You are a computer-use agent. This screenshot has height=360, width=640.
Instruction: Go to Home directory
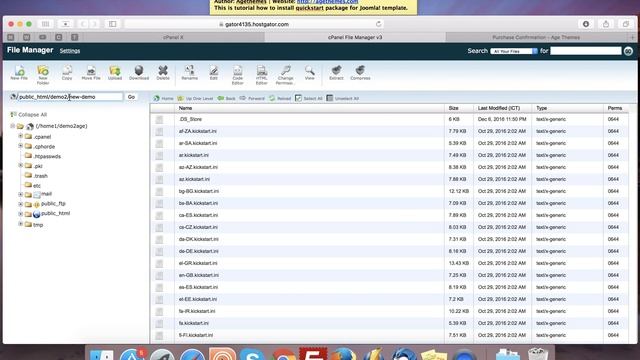point(163,98)
